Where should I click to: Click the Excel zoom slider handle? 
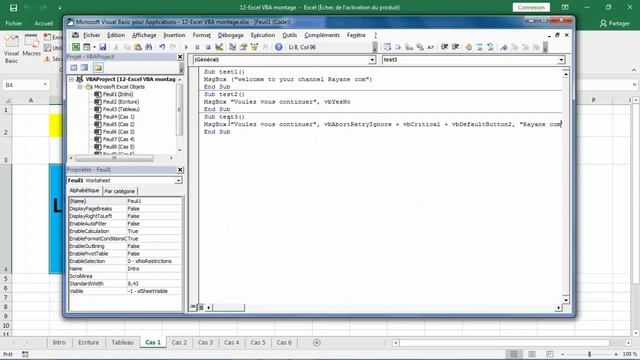tap(589, 354)
